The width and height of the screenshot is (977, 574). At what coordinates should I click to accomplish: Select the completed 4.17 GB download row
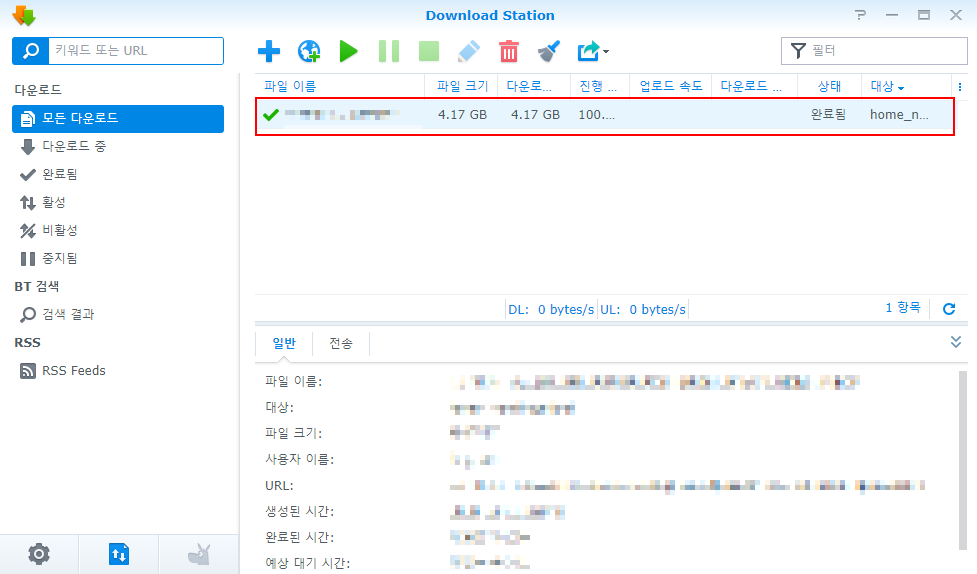[604, 115]
